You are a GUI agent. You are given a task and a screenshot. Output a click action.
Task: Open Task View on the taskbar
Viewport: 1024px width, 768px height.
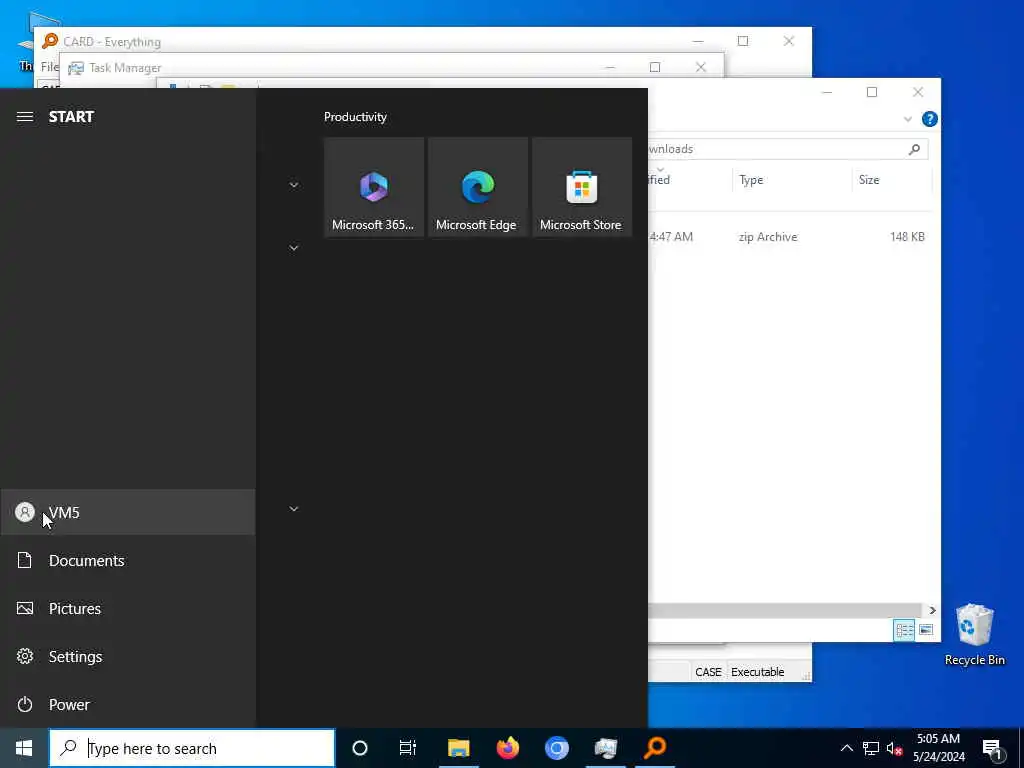point(408,748)
